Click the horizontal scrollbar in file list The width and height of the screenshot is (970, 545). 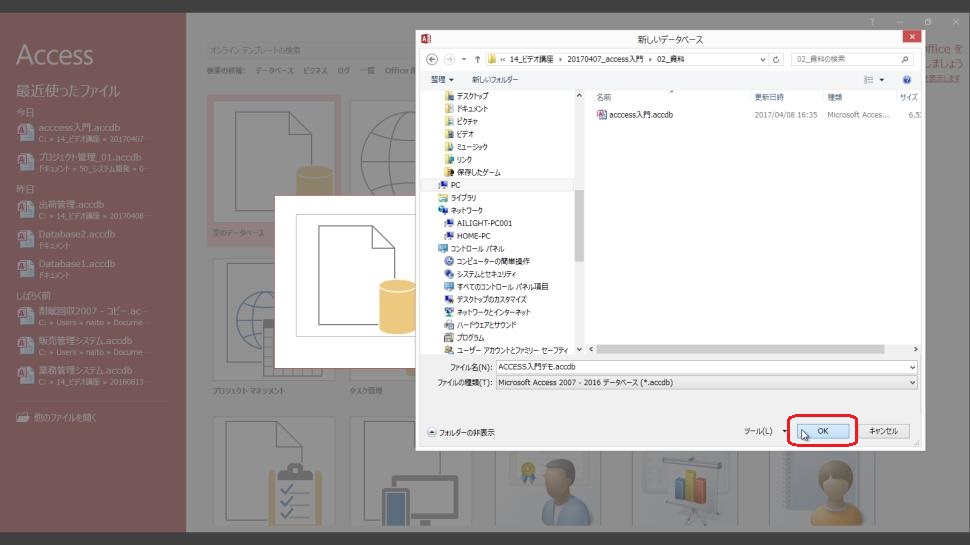point(740,350)
